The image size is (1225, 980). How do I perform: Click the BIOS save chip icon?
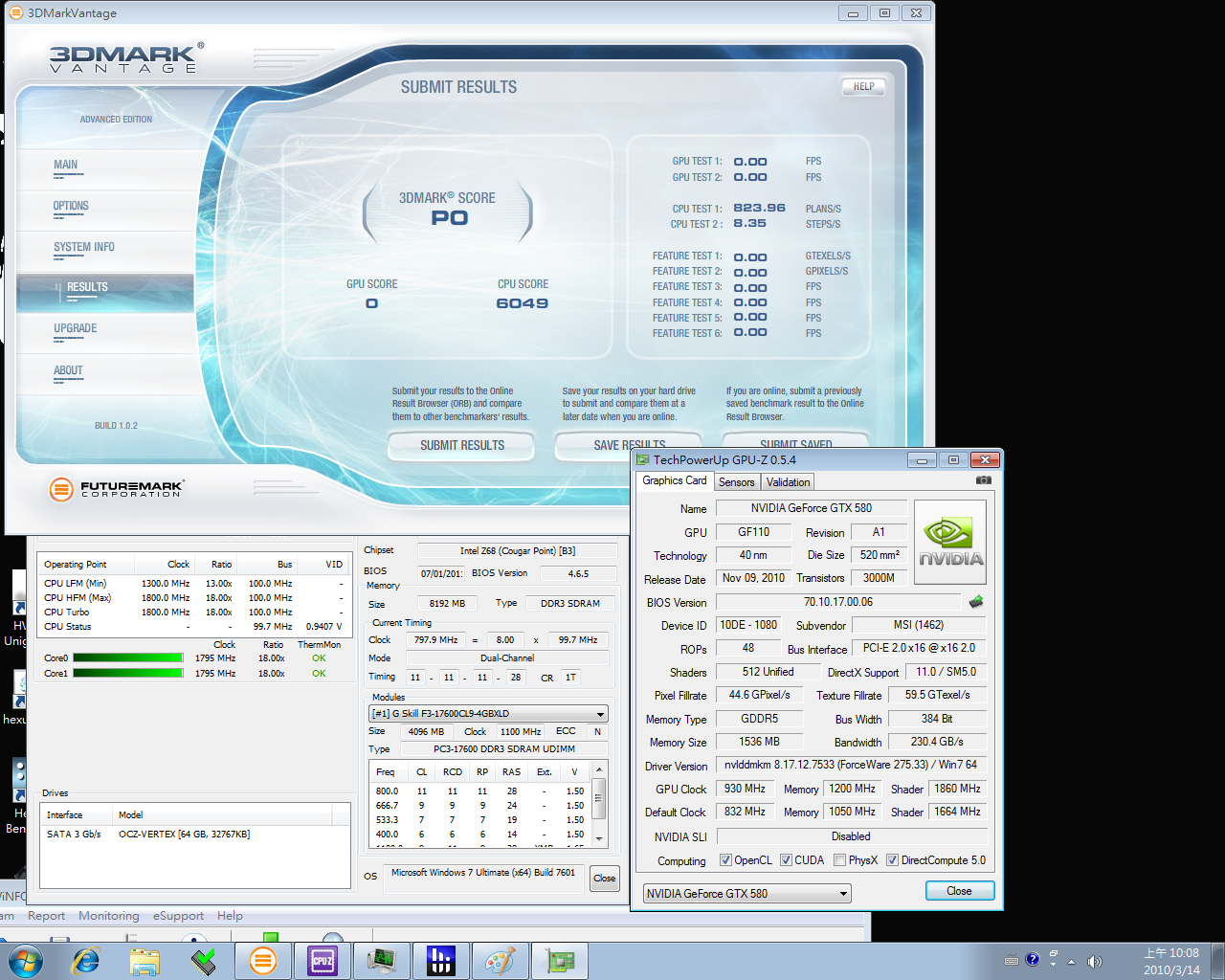(976, 602)
